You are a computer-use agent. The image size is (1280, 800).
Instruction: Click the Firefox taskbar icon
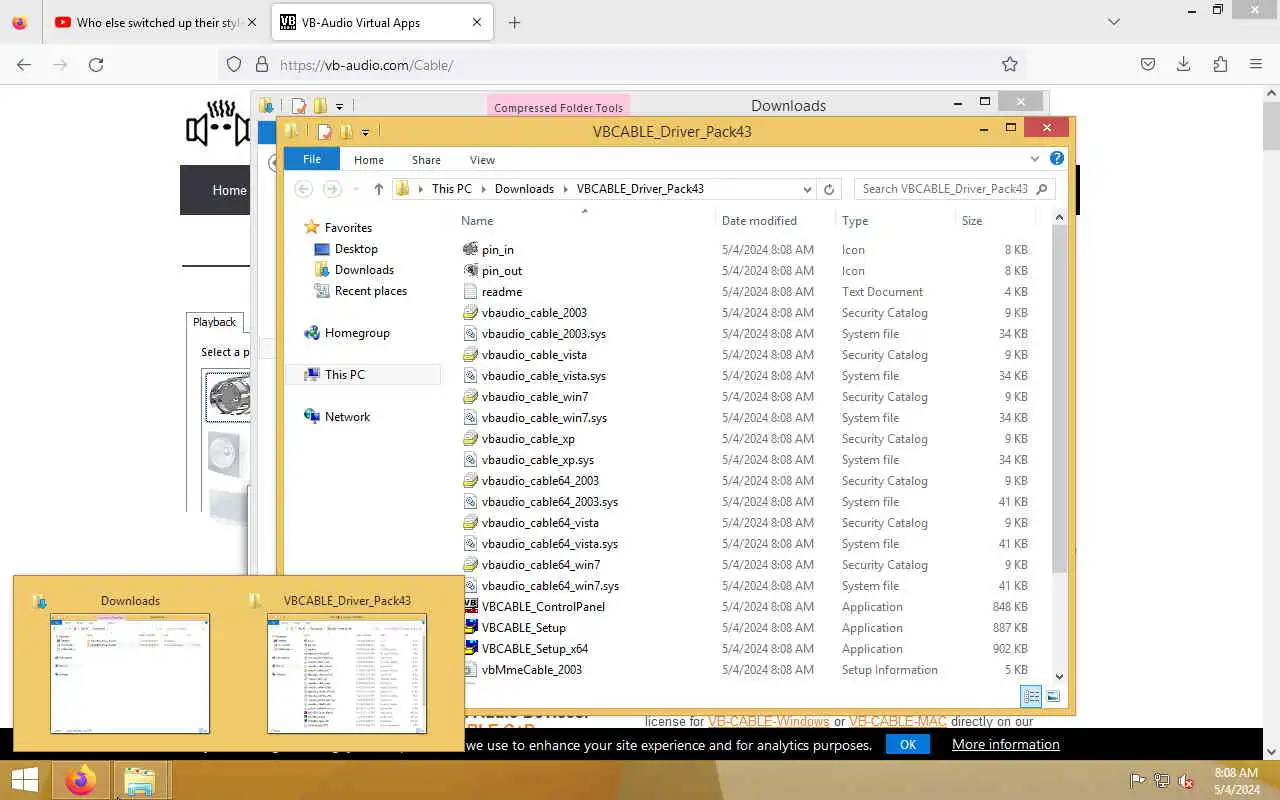[x=80, y=780]
